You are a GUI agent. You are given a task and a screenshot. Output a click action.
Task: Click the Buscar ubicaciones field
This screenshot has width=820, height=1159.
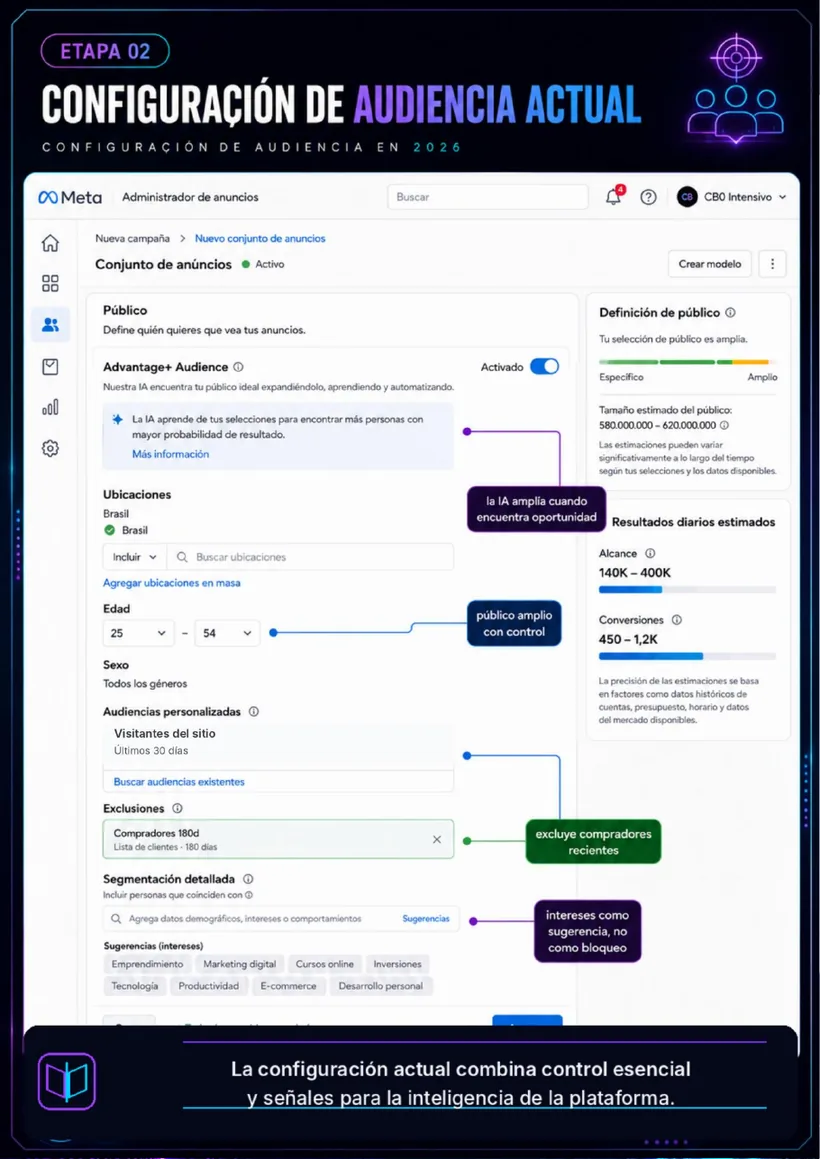click(x=311, y=557)
